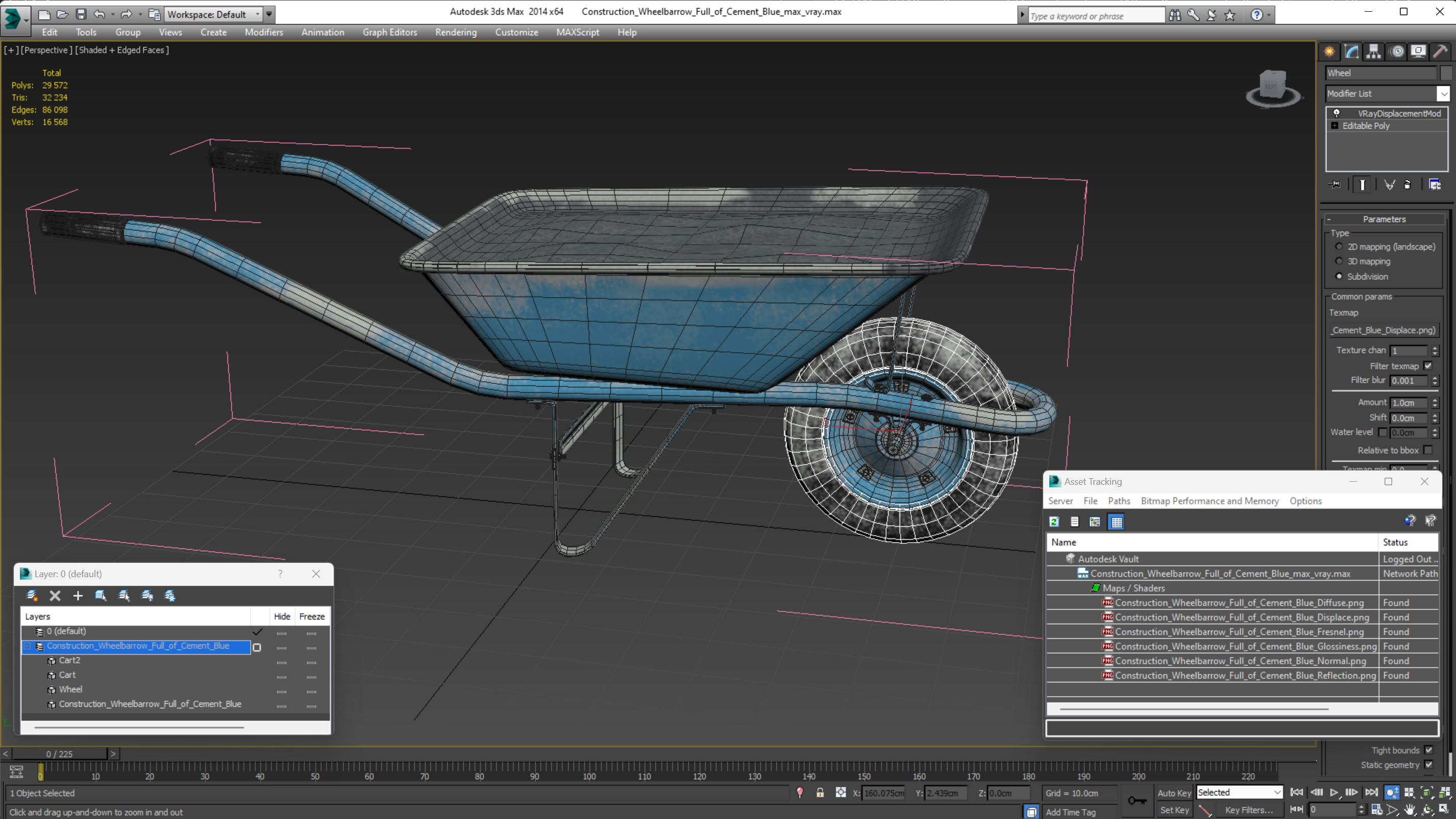The image size is (1456, 819).
Task: Click the Undo arrow icon
Action: pos(99,14)
